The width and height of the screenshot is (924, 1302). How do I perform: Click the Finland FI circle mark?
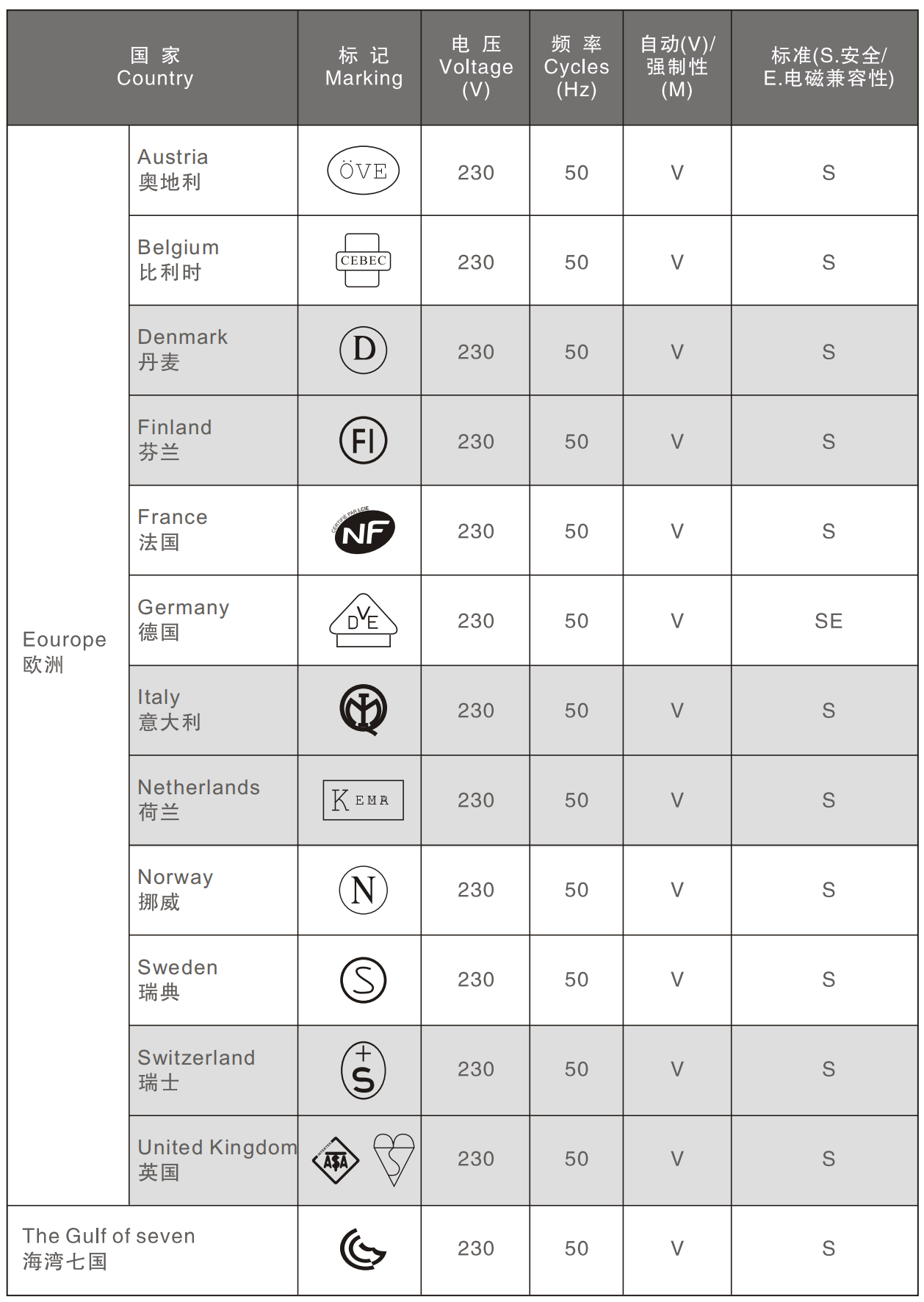click(x=363, y=441)
